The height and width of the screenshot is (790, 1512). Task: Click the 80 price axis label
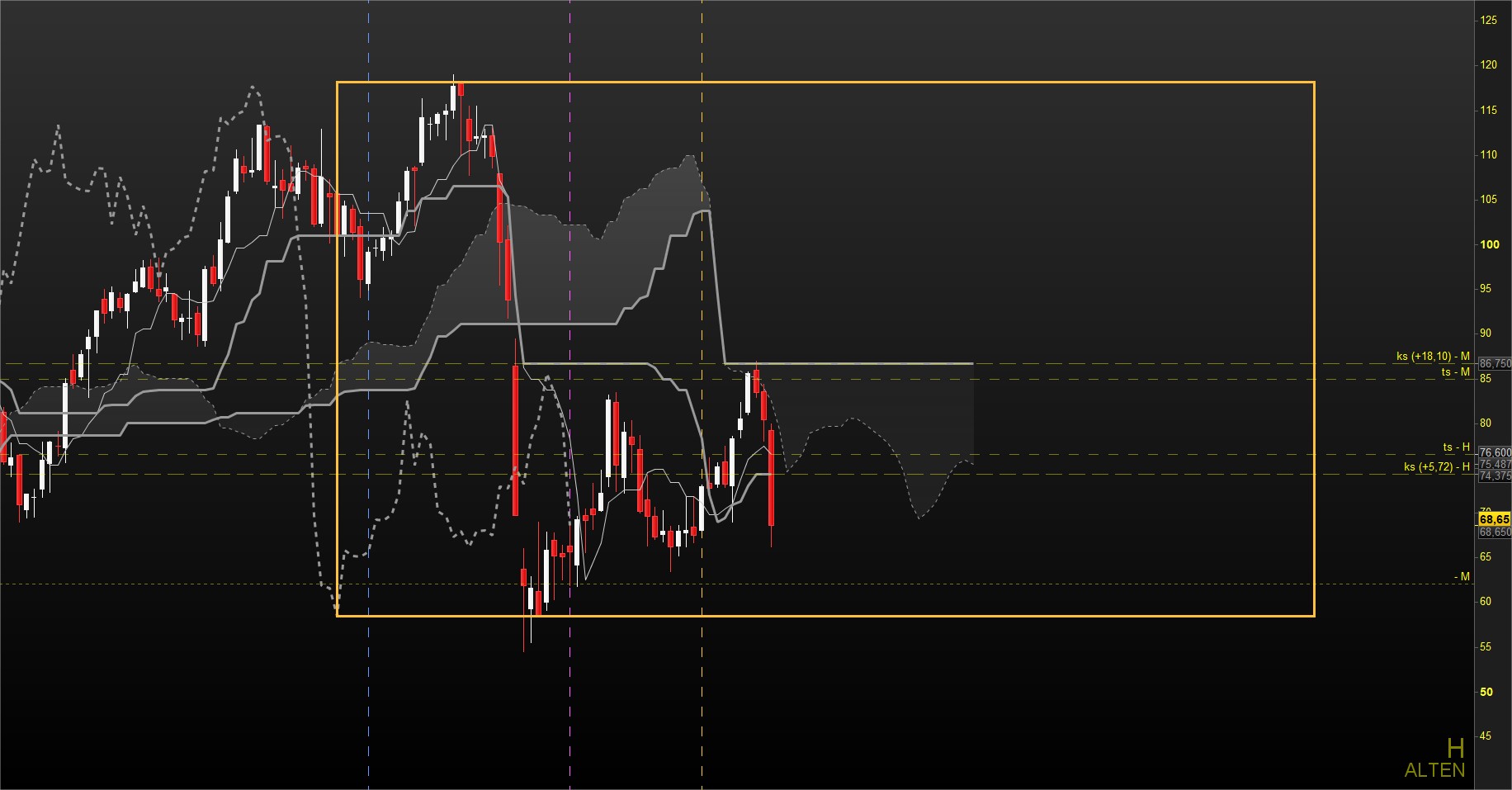(x=1486, y=423)
